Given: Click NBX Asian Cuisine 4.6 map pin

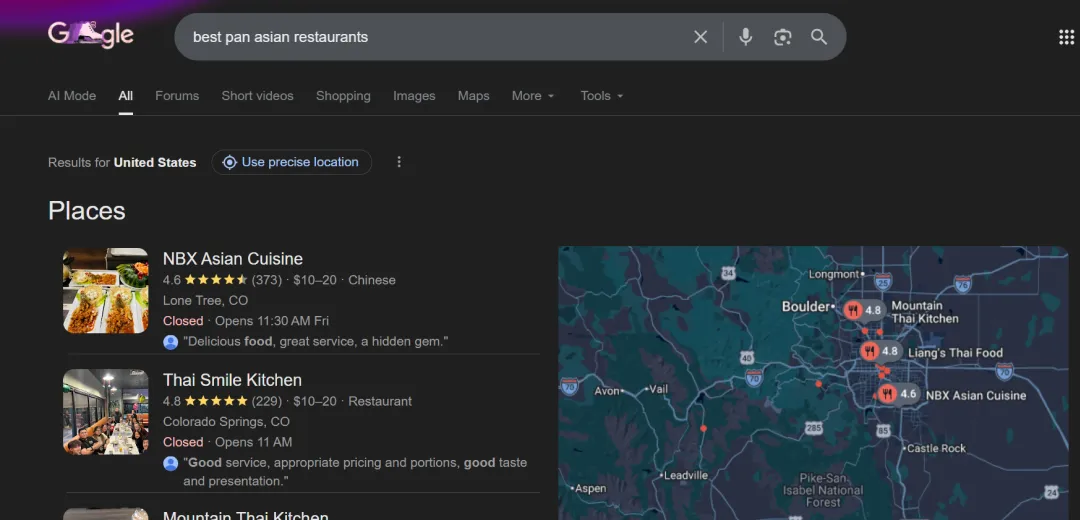Looking at the screenshot, I should click(898, 394).
